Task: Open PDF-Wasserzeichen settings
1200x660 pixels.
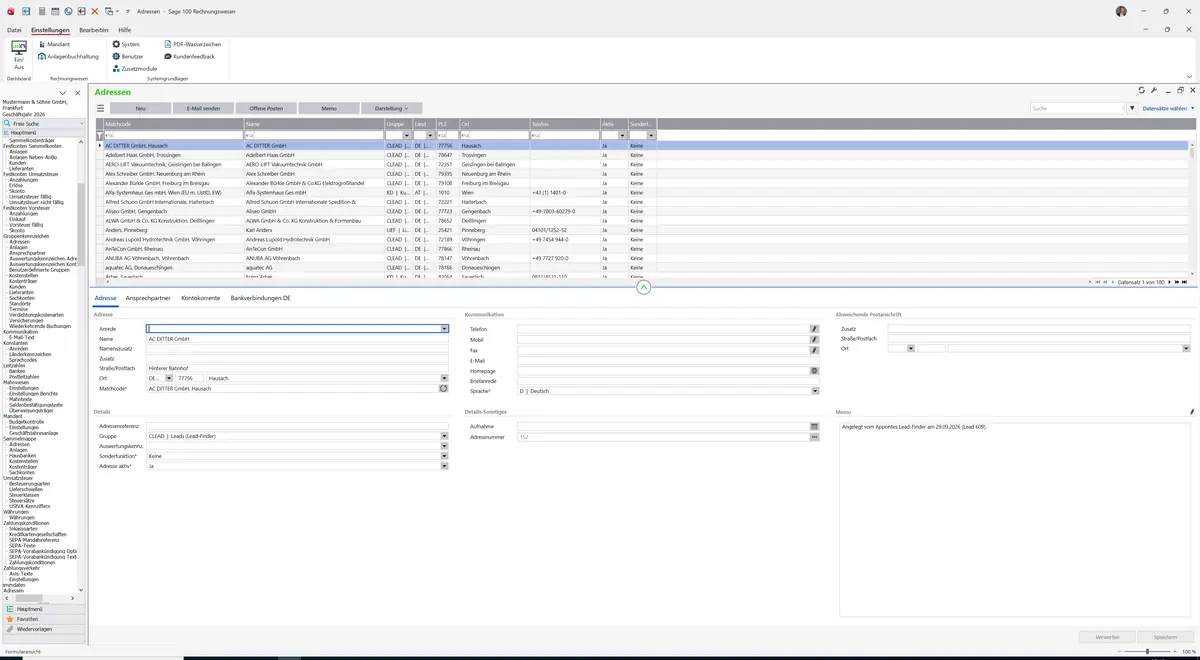Action: [x=192, y=44]
